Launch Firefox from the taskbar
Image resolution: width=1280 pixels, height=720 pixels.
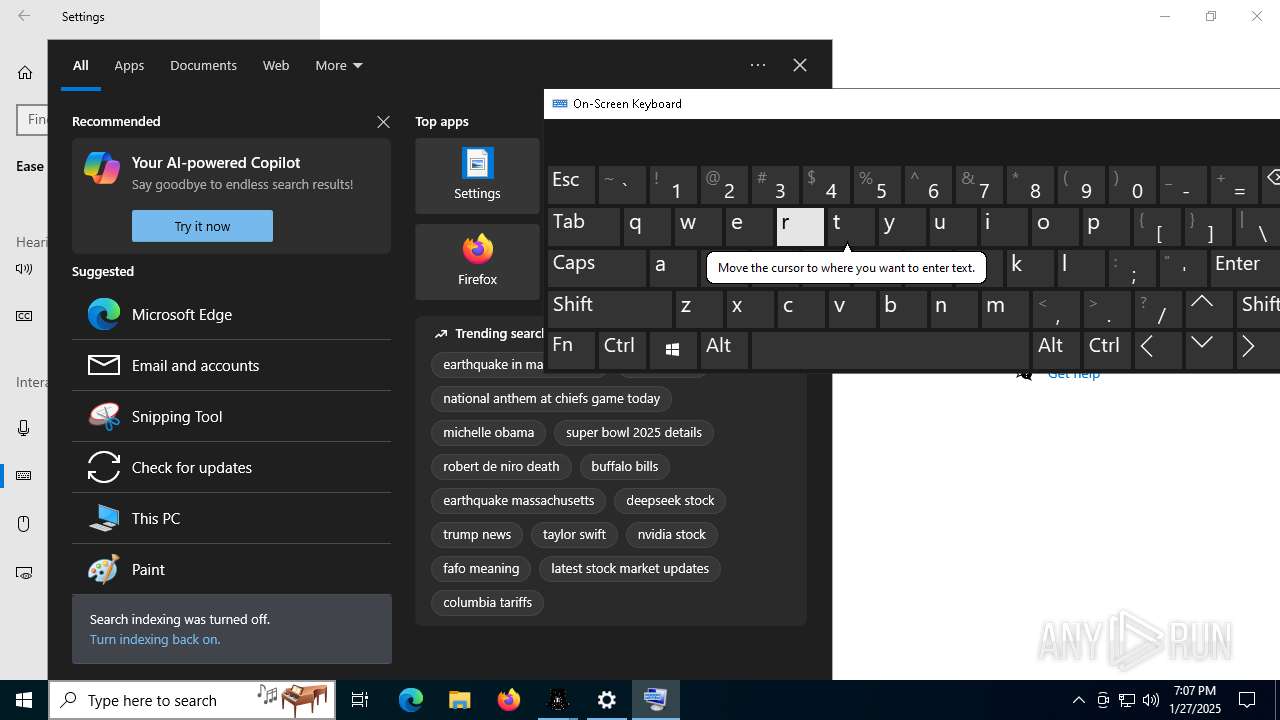click(x=509, y=700)
